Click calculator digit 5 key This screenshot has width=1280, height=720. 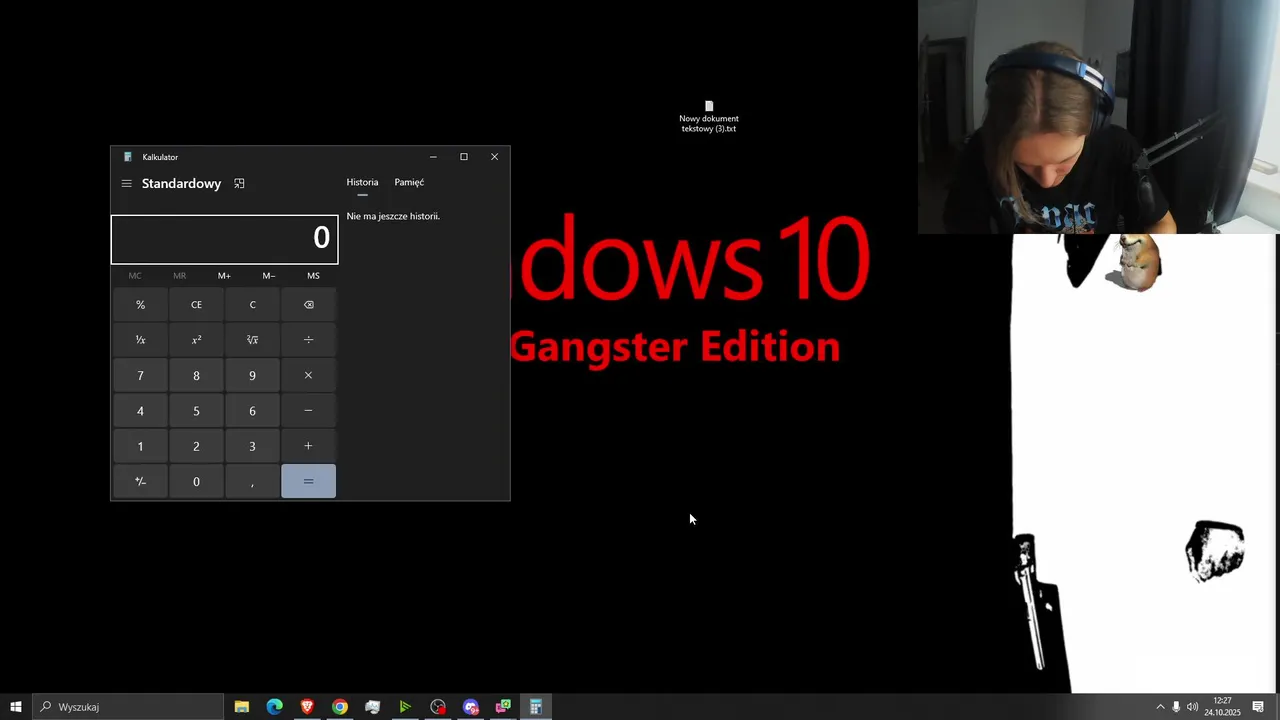(196, 411)
